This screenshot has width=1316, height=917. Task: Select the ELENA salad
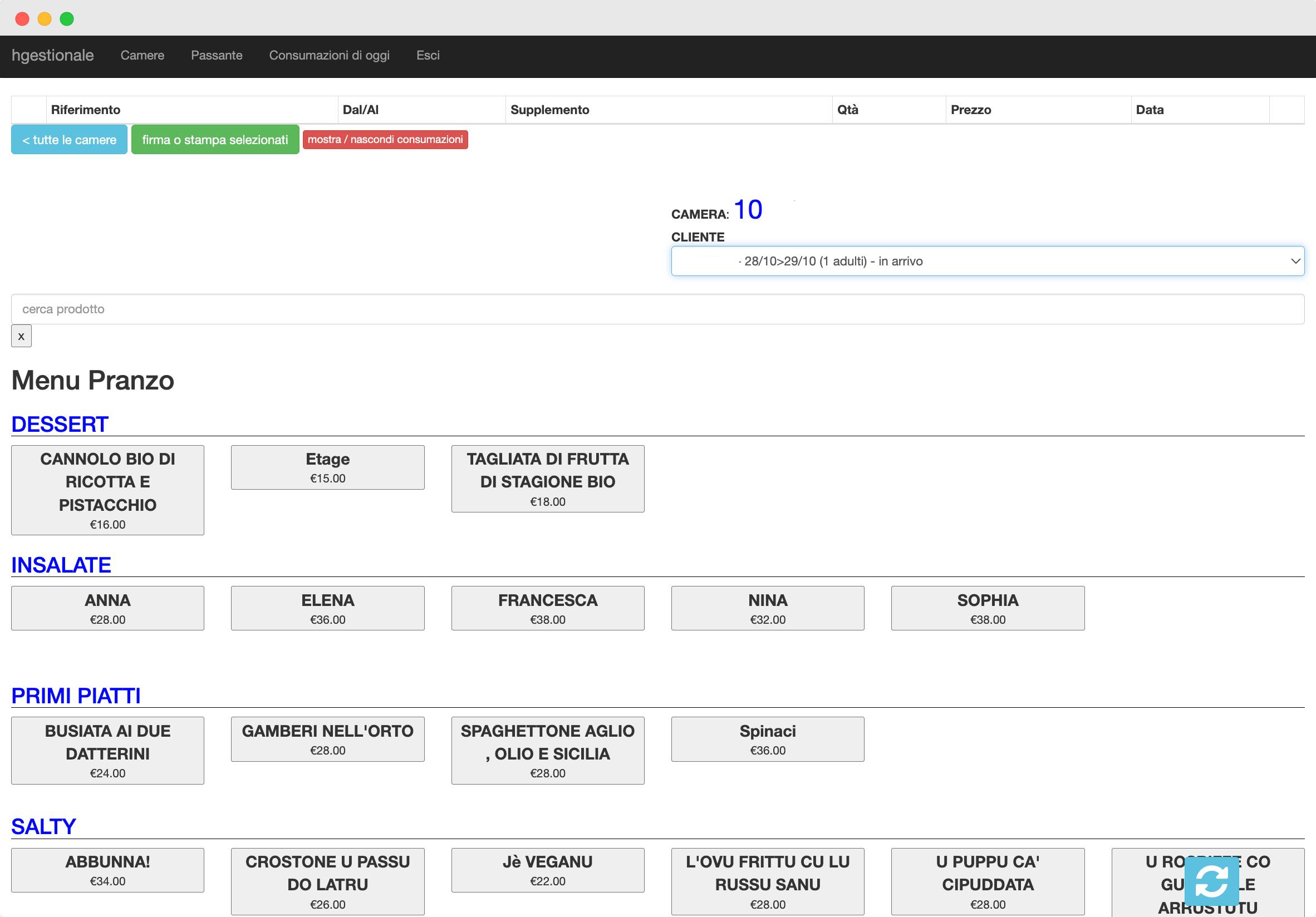pos(328,608)
